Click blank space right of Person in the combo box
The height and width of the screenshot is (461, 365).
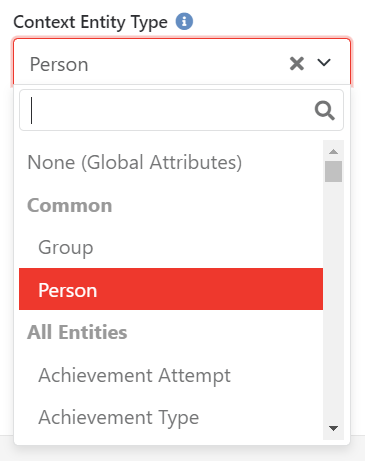click(187, 63)
